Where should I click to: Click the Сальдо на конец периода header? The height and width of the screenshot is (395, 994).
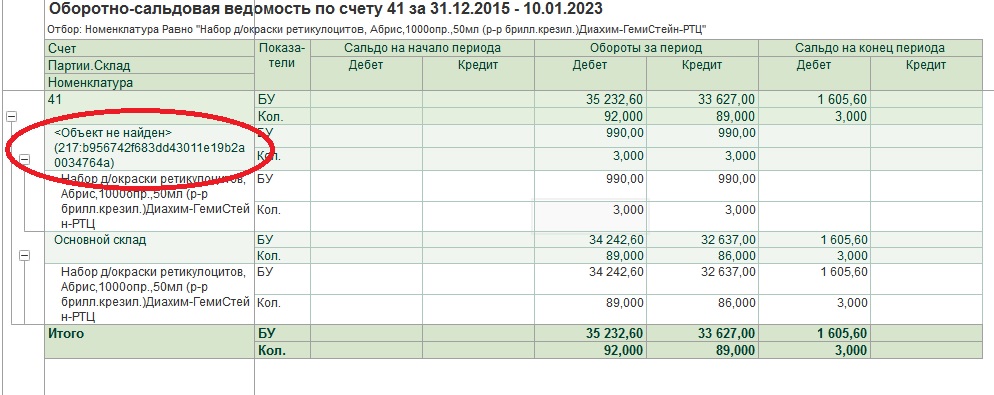coord(870,48)
